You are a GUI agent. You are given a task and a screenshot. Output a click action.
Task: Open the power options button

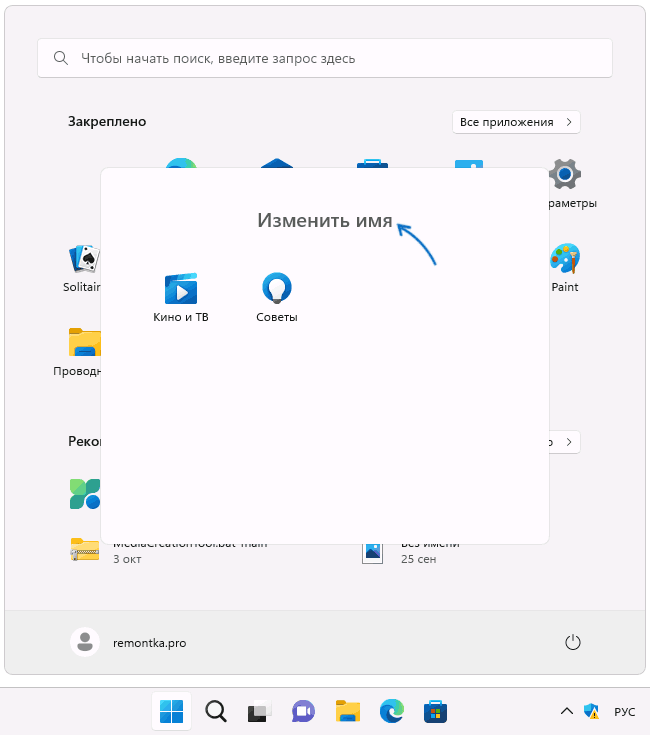(573, 642)
